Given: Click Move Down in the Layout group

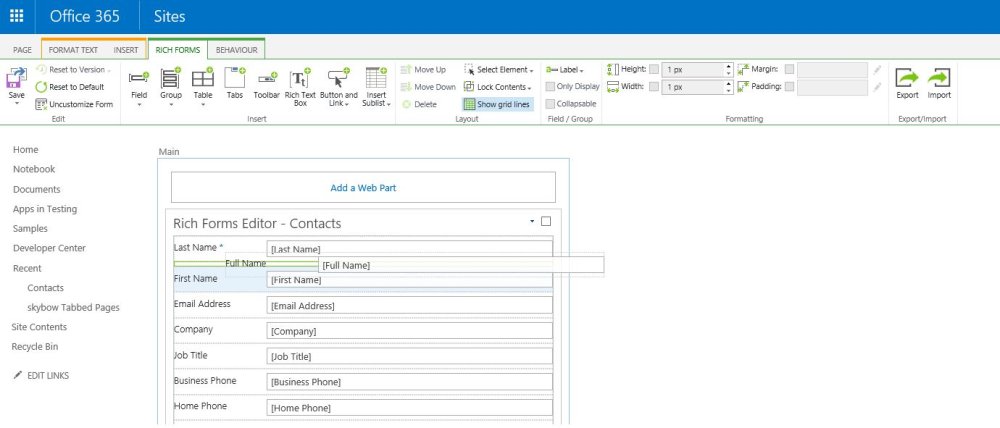Looking at the screenshot, I should tap(429, 87).
